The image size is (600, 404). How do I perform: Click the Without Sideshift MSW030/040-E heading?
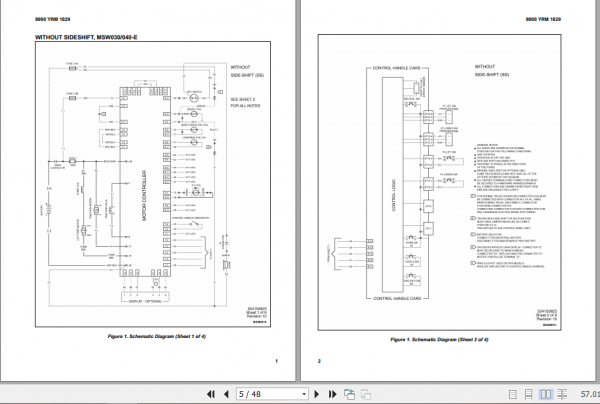(86, 37)
